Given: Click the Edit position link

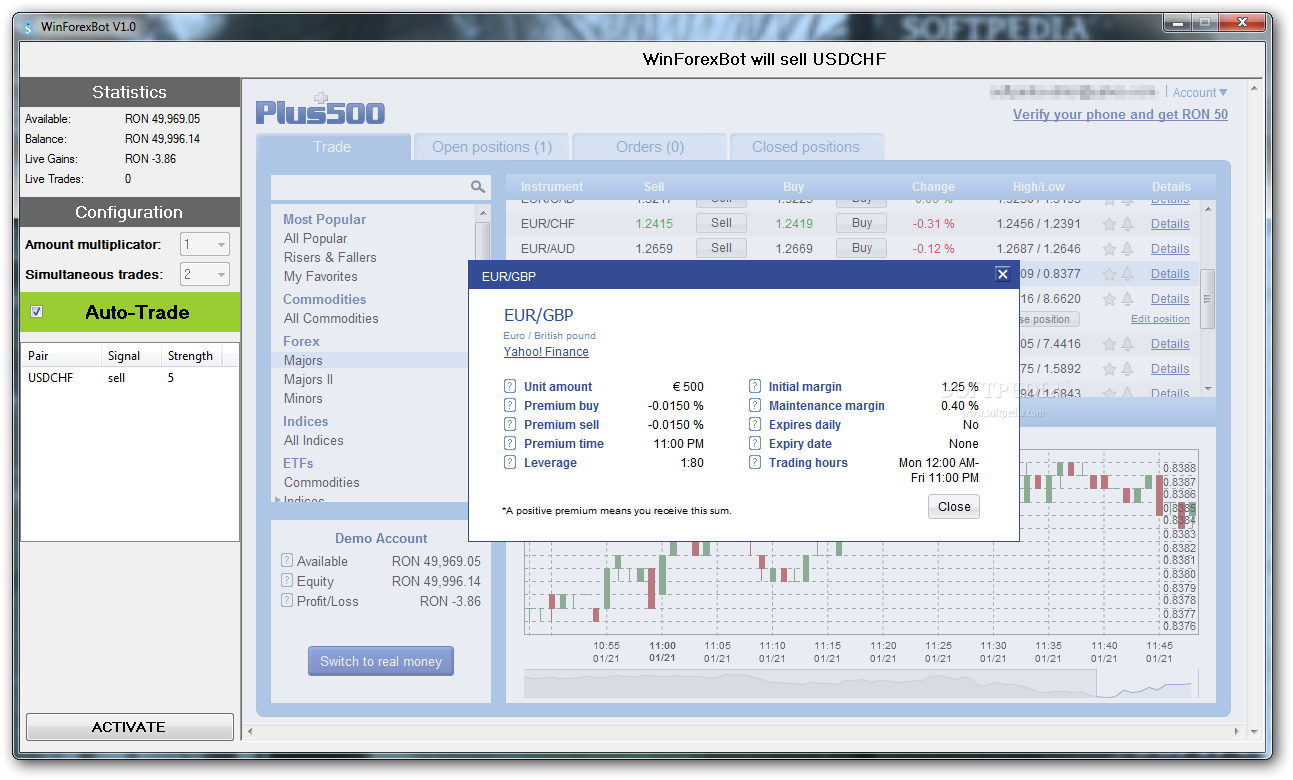Looking at the screenshot, I should tap(1160, 319).
